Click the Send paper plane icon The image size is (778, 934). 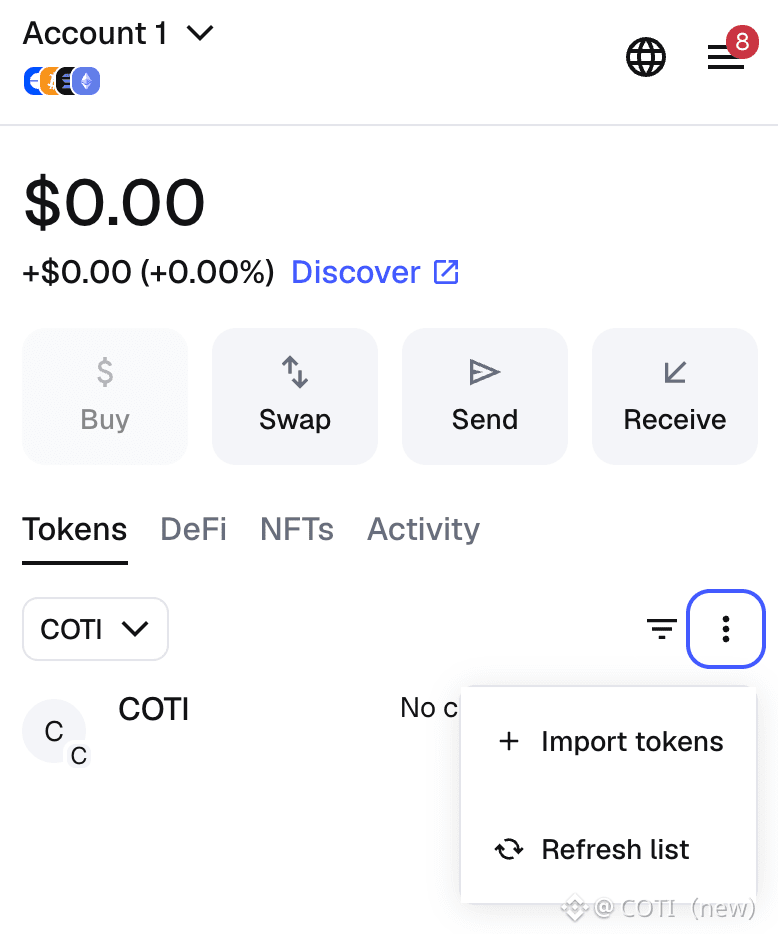click(485, 373)
